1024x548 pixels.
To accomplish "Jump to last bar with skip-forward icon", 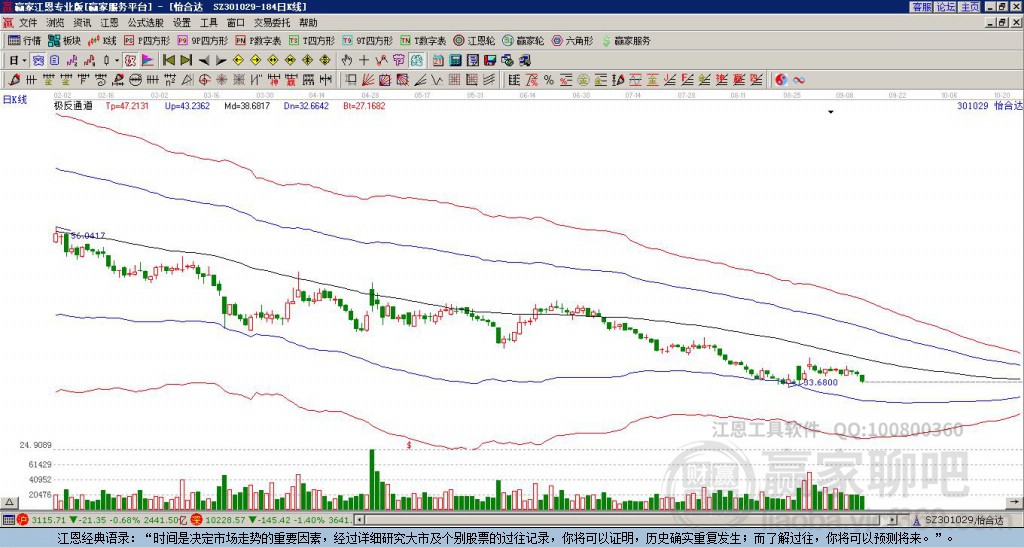I will tap(186, 61).
